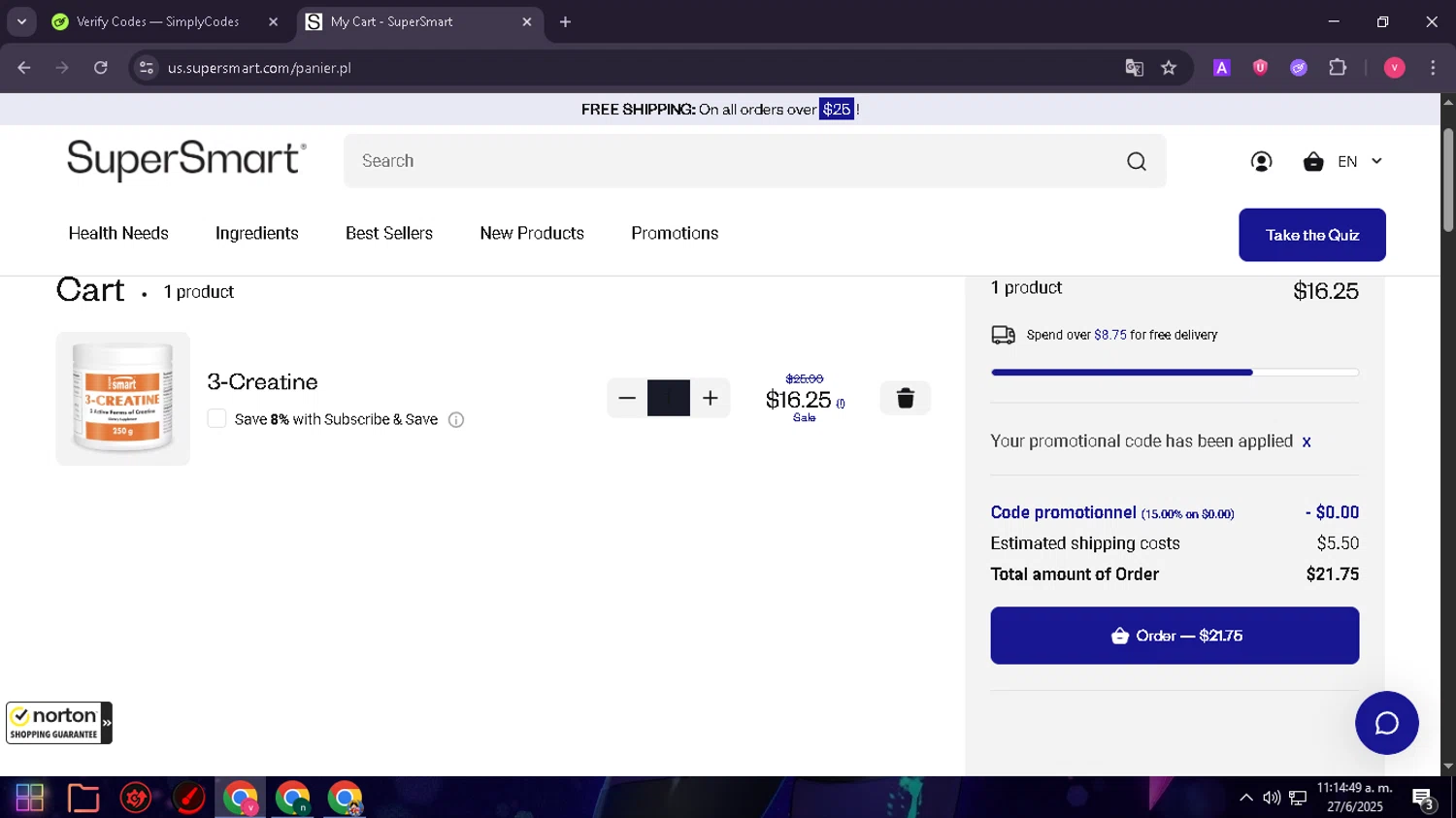
Task: Open the volume control in system tray
Action: coord(1272,798)
